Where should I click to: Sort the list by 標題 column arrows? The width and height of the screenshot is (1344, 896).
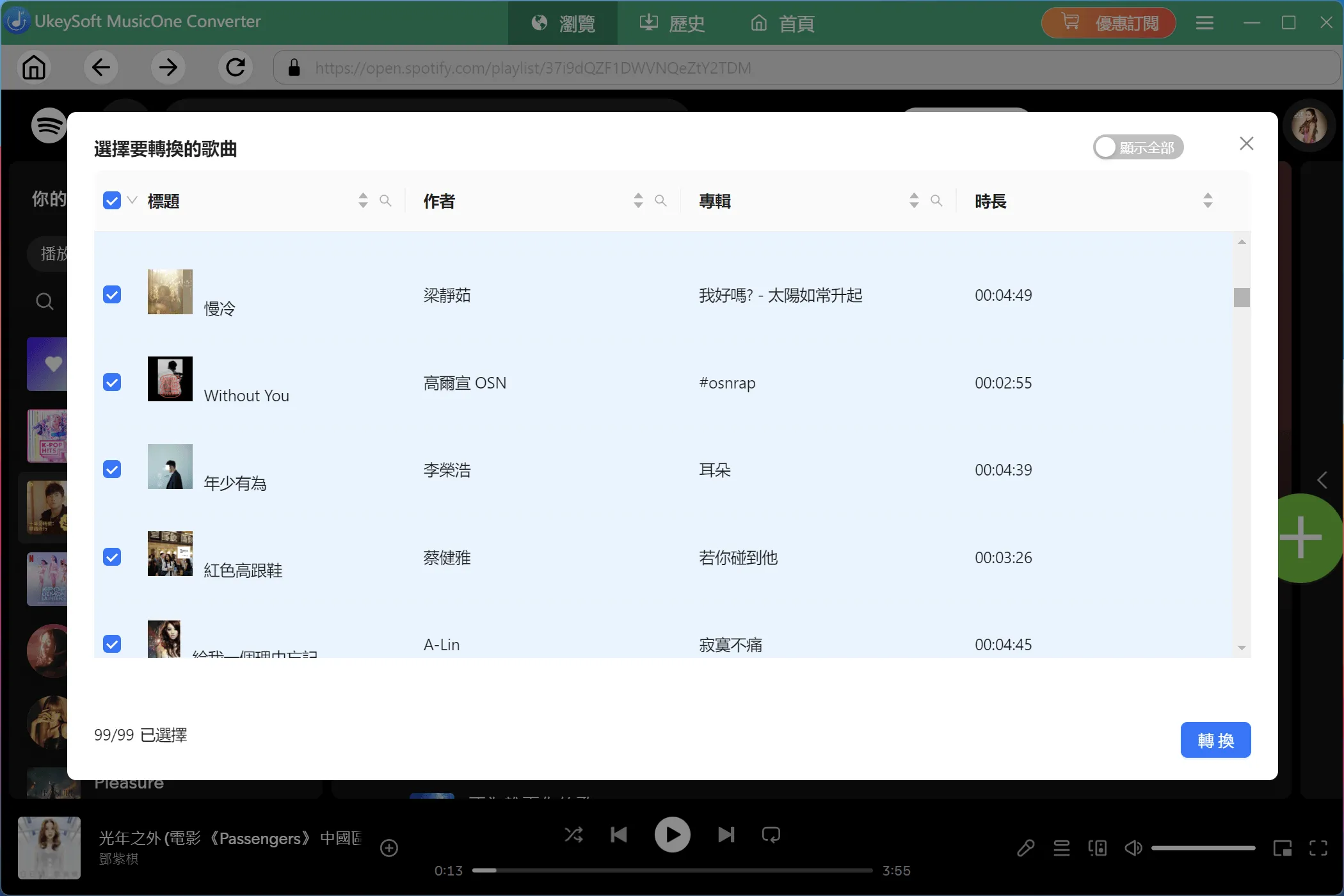(x=363, y=201)
